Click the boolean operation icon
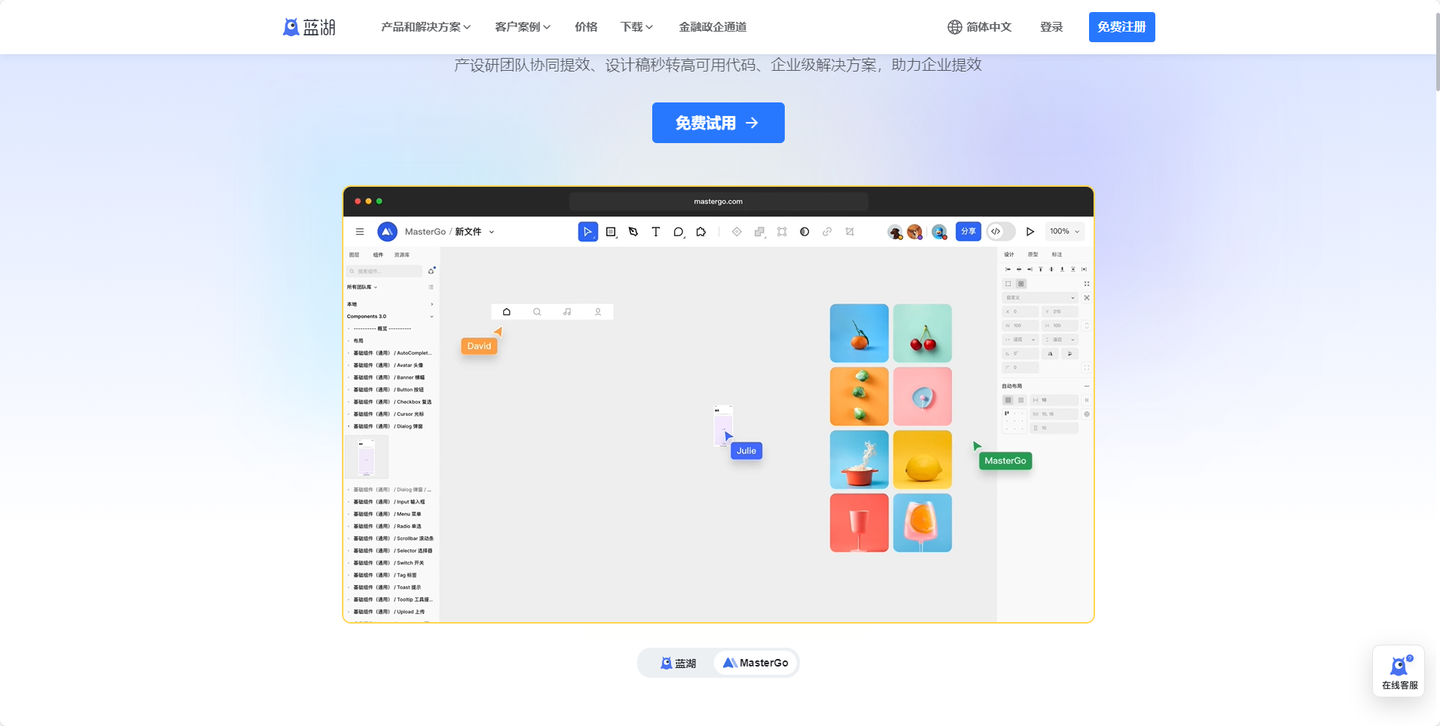 (x=759, y=232)
